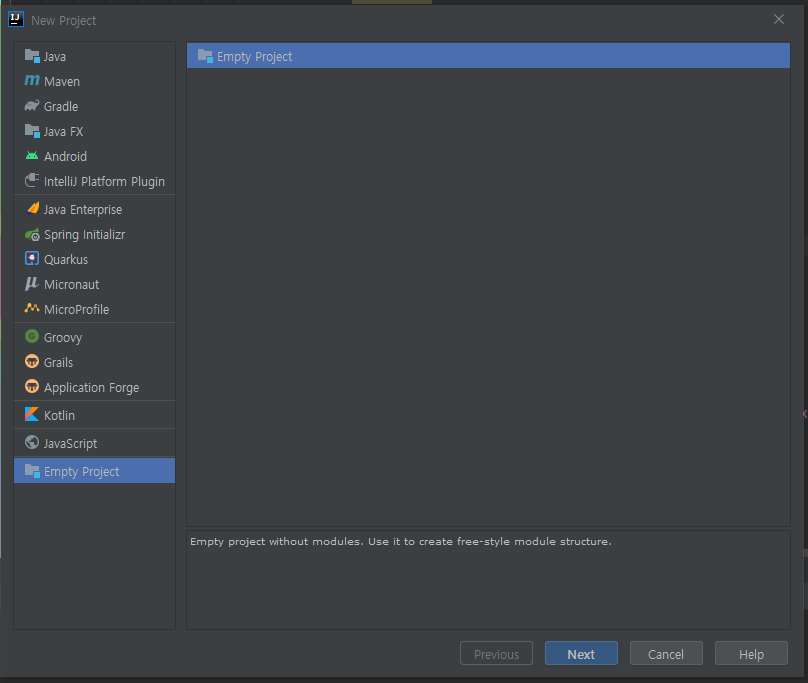
Task: Select Java Enterprise in the list
Action: (x=94, y=209)
